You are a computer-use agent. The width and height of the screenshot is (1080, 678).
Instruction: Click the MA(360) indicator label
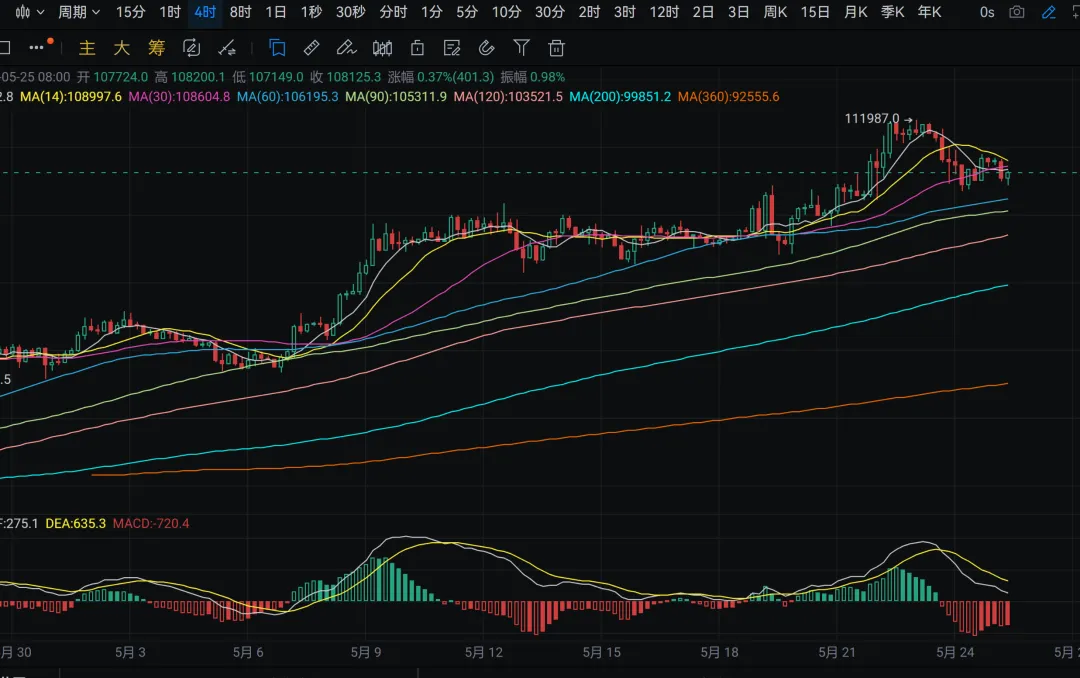pos(729,96)
